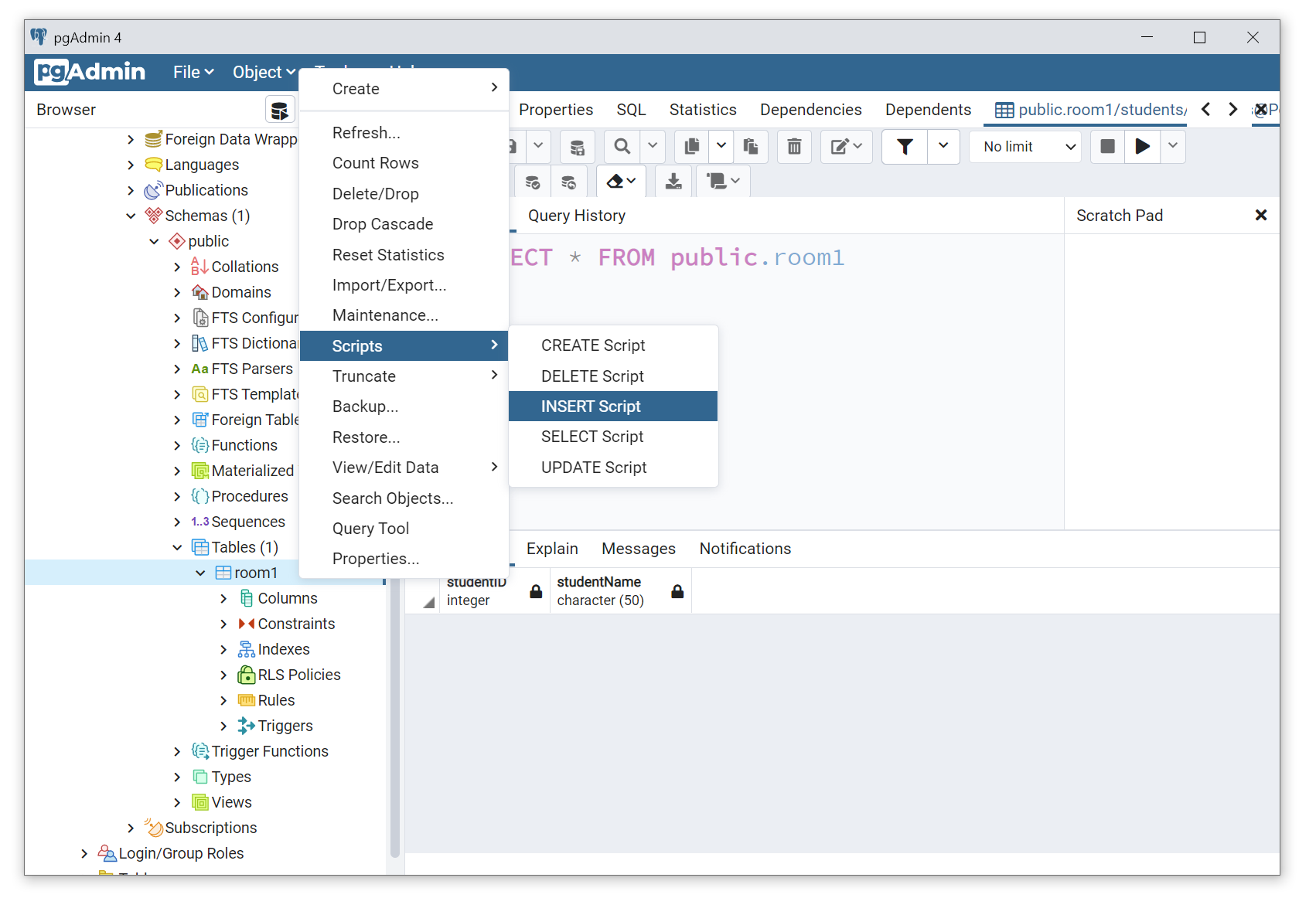Expand the Constraints tree node
The height and width of the screenshot is (915, 1316).
pos(223,624)
